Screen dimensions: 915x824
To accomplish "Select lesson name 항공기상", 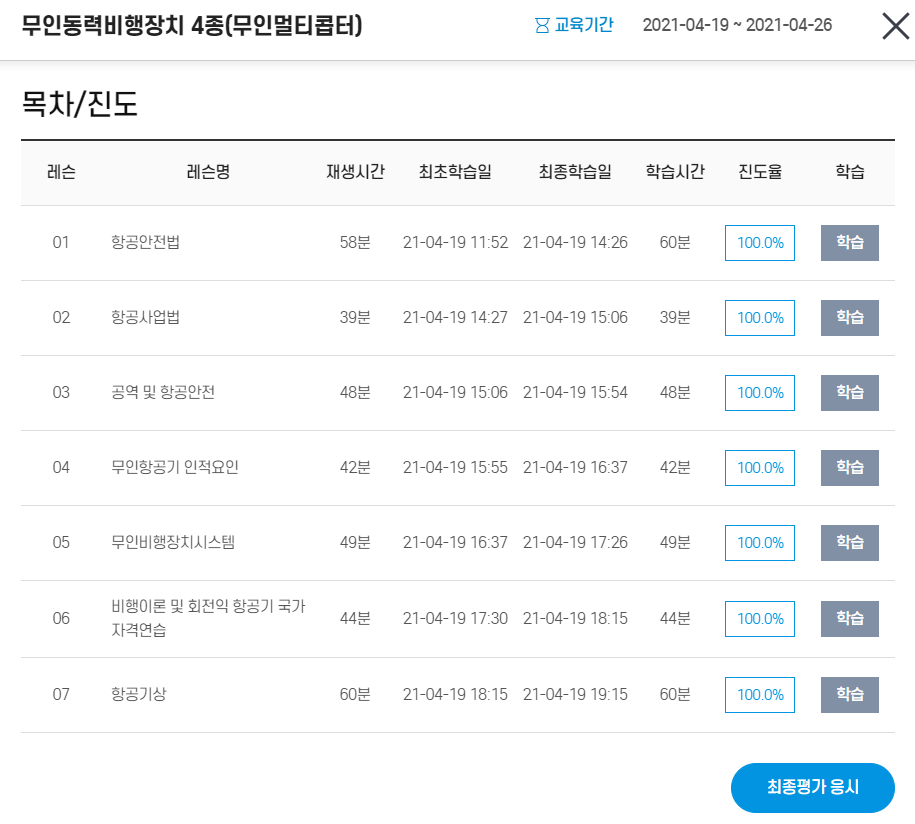I will (139, 694).
